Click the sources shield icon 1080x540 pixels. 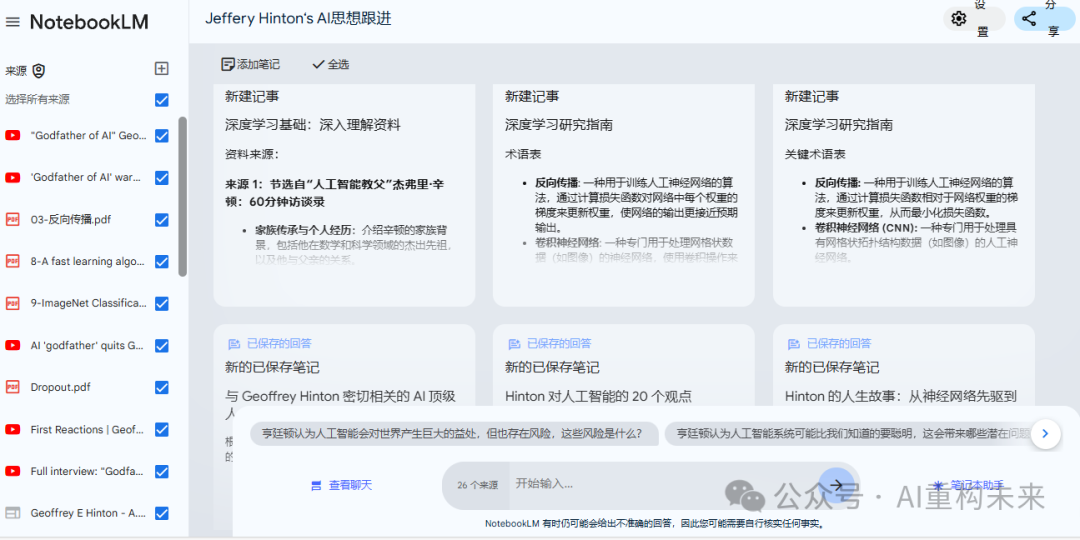pyautogui.click(x=39, y=71)
